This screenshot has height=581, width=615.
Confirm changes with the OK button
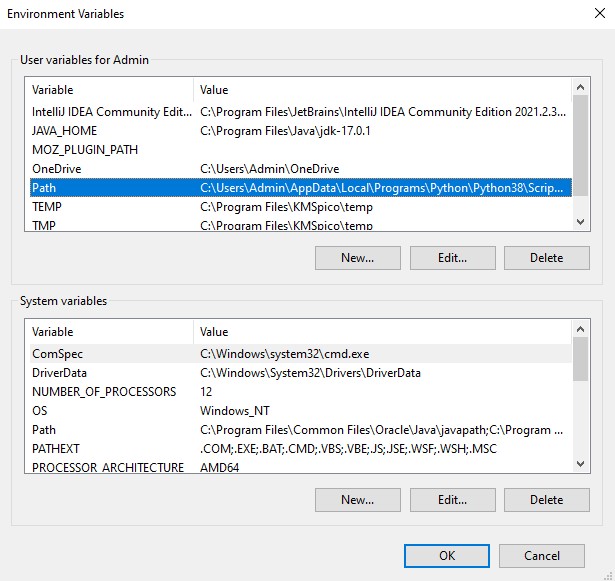tap(447, 556)
